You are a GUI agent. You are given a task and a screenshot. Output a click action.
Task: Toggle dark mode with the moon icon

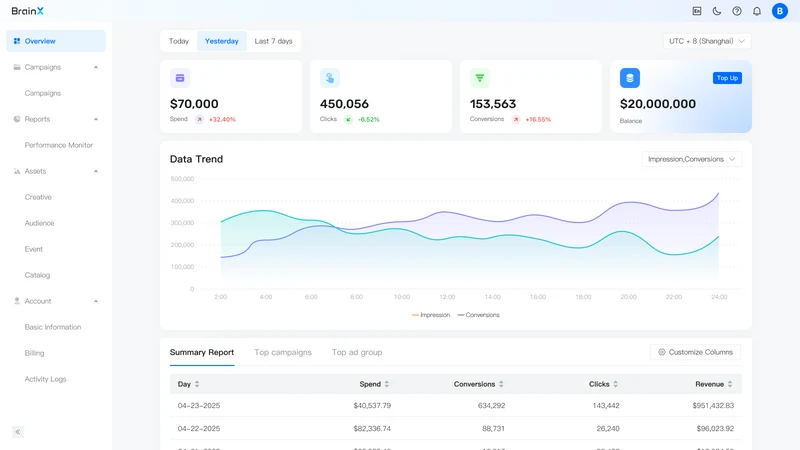717,11
